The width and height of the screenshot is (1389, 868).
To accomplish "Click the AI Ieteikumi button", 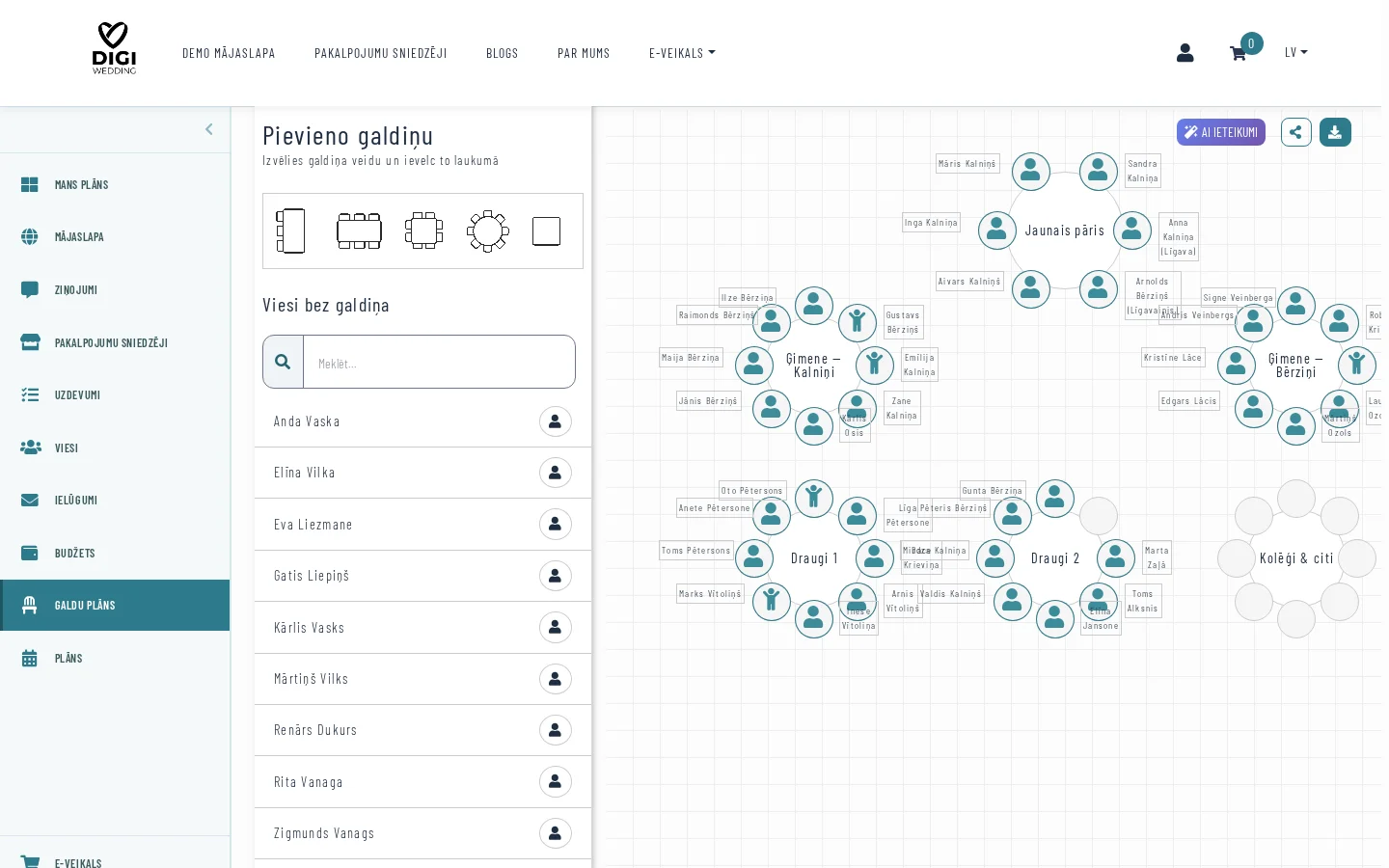I will click(1220, 132).
